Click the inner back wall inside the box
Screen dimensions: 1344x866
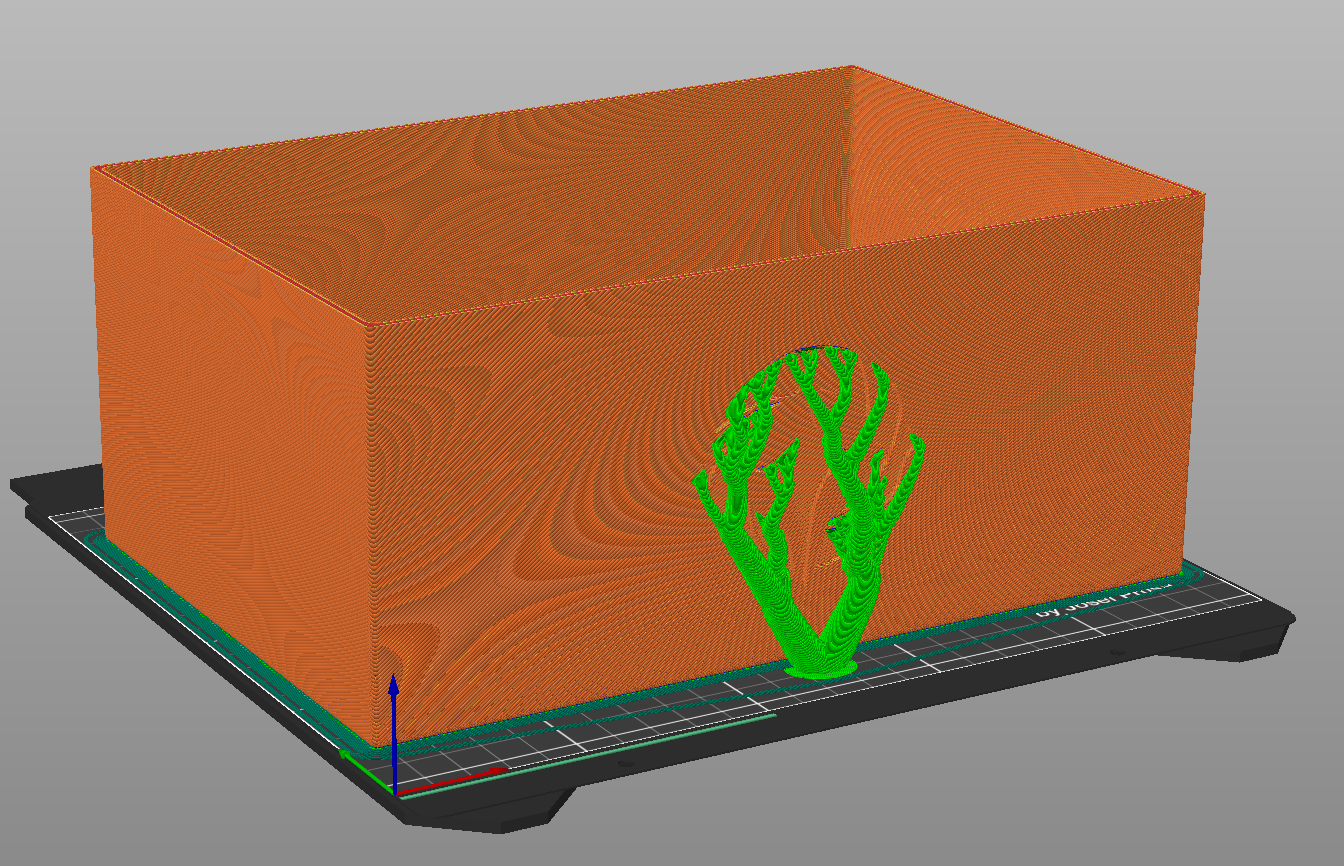click(600, 200)
